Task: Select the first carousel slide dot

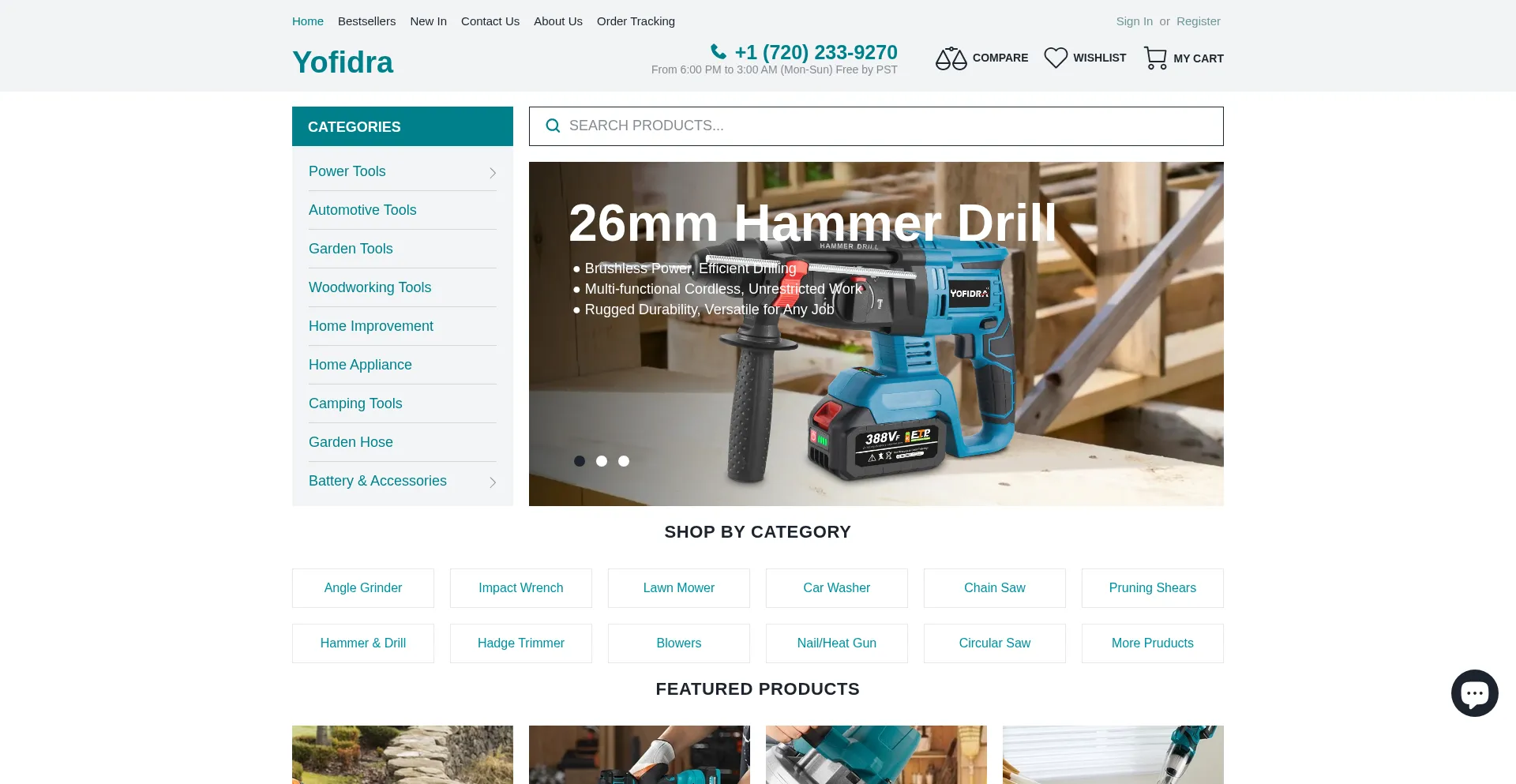Action: click(x=580, y=461)
